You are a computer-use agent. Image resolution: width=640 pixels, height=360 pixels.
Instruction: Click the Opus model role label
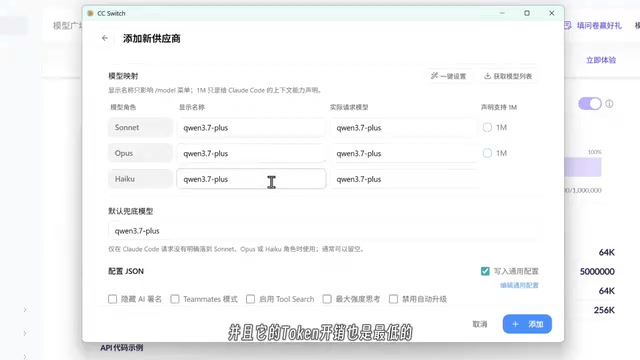140,153
